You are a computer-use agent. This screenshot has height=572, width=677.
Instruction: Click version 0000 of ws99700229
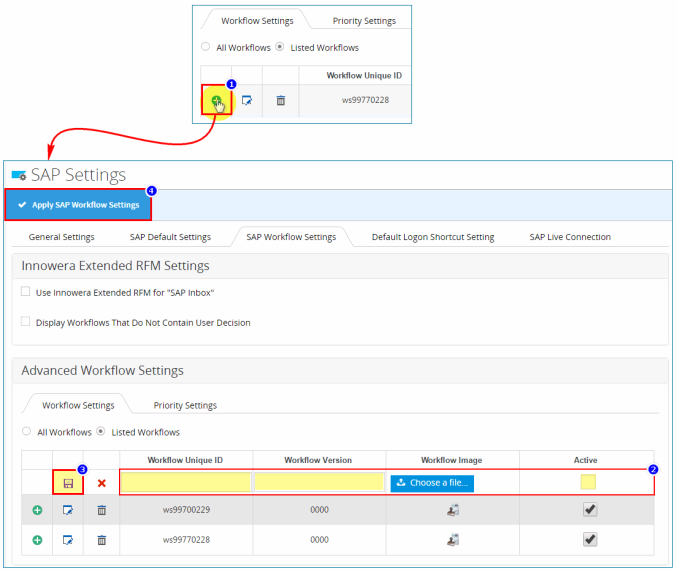(320, 510)
